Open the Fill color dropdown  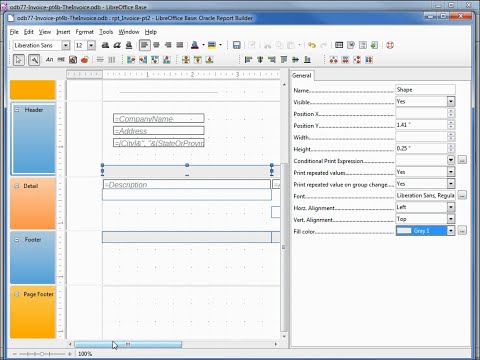pos(451,231)
